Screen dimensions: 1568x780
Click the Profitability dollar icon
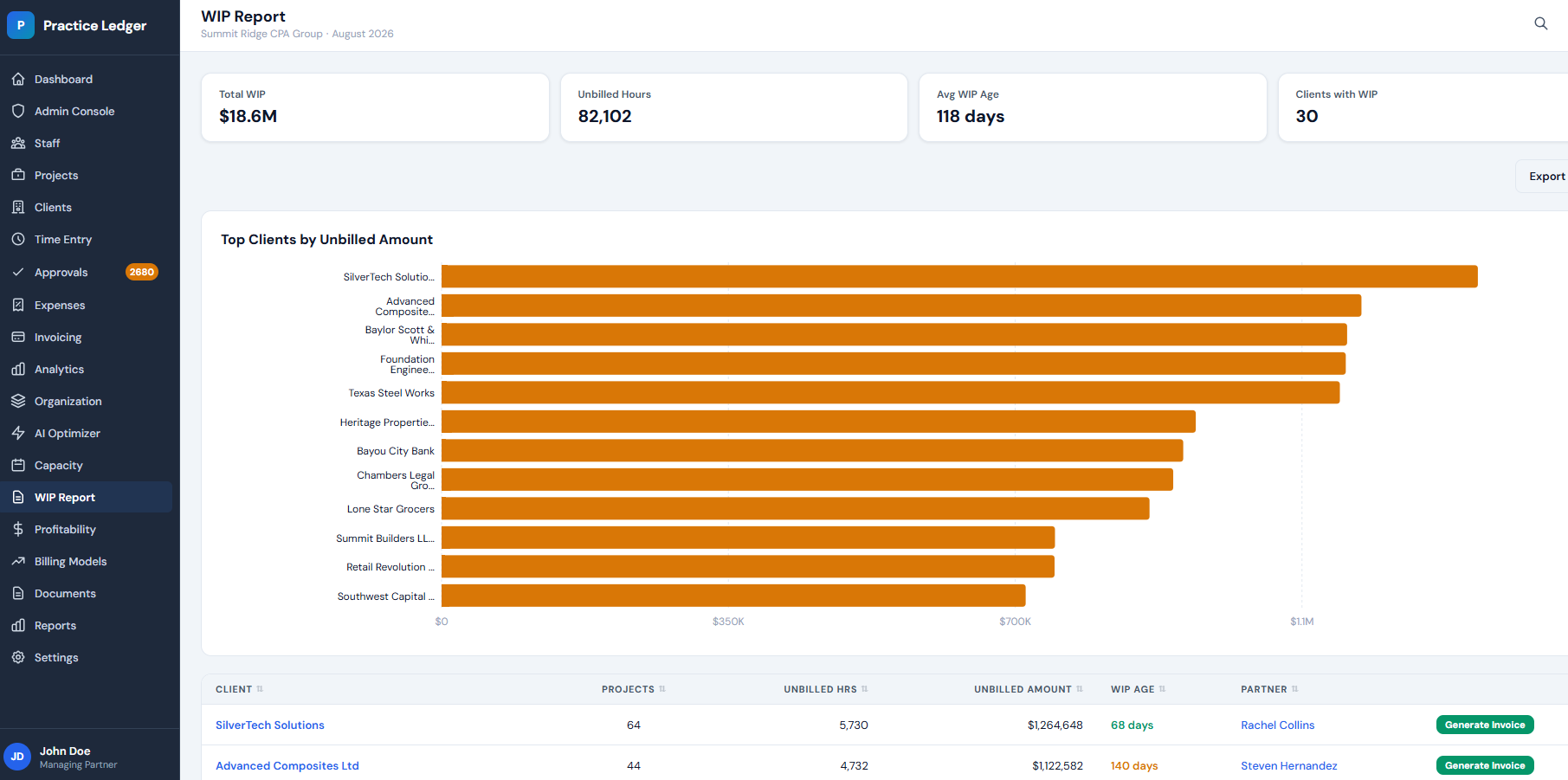click(x=18, y=529)
